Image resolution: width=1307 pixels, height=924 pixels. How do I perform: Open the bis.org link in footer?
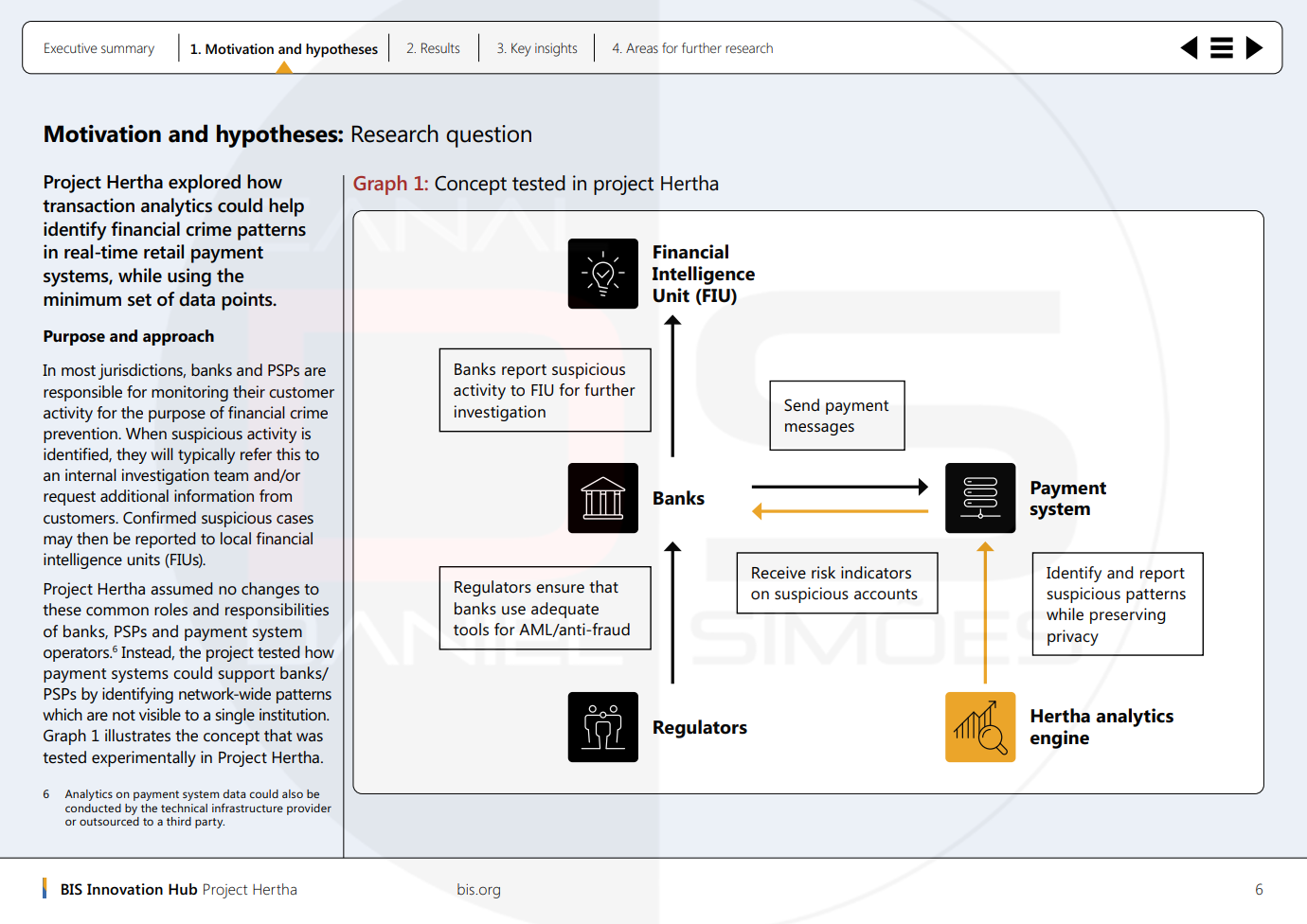(478, 890)
